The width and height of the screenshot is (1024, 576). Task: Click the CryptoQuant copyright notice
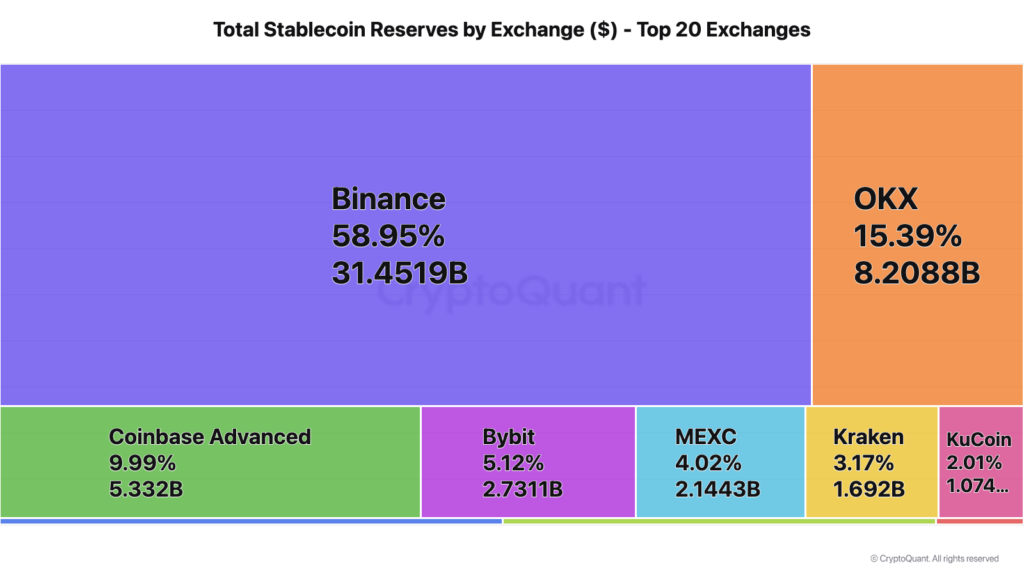(934, 559)
